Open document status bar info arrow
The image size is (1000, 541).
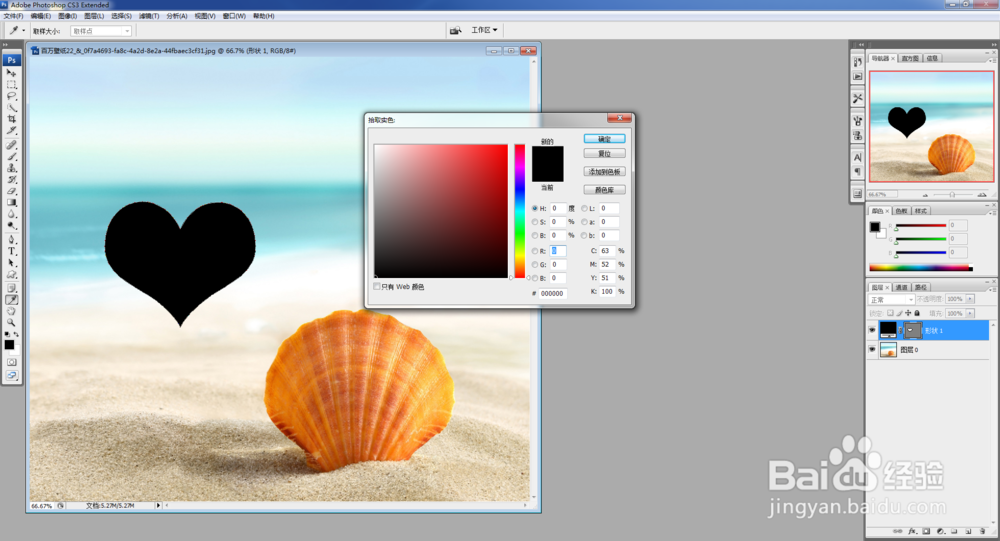click(x=158, y=505)
